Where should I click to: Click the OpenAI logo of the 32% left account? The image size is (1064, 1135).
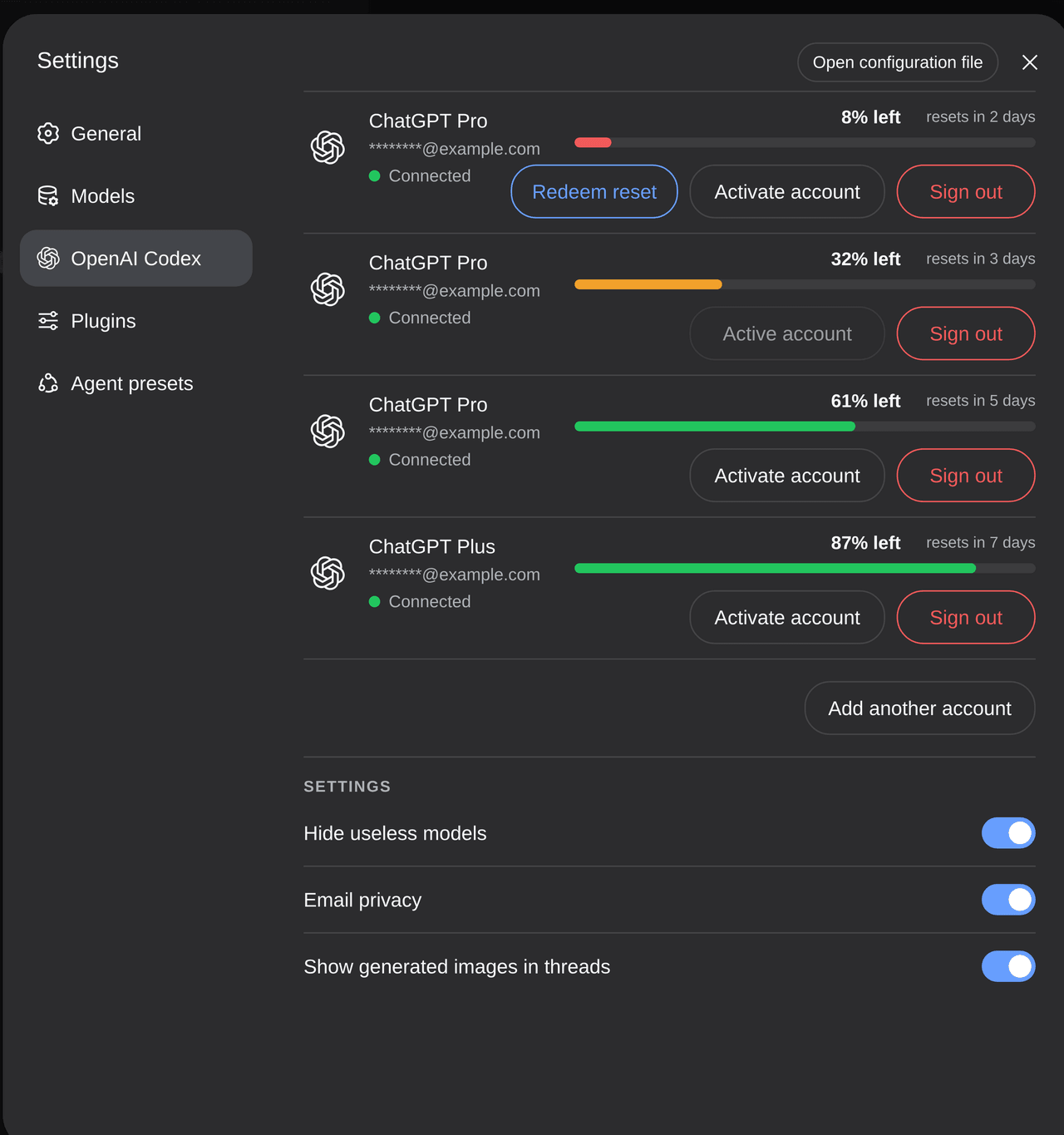click(x=328, y=289)
